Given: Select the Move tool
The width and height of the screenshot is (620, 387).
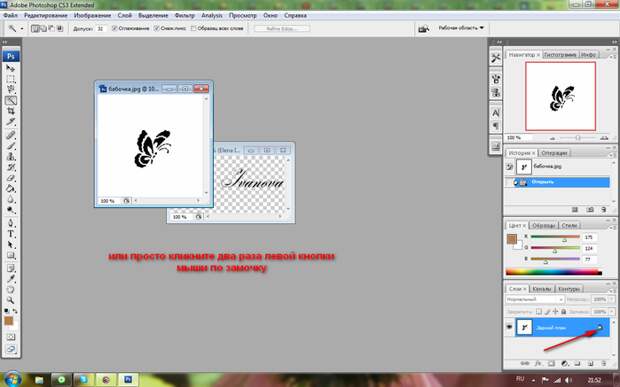Looking at the screenshot, I should [x=11, y=68].
